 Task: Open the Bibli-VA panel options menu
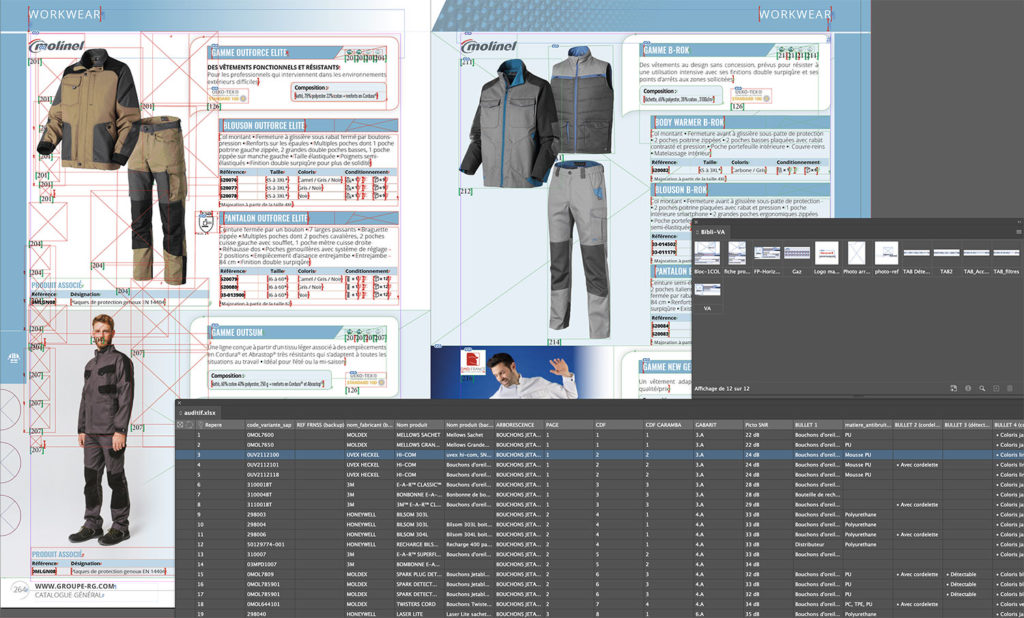tap(1019, 232)
